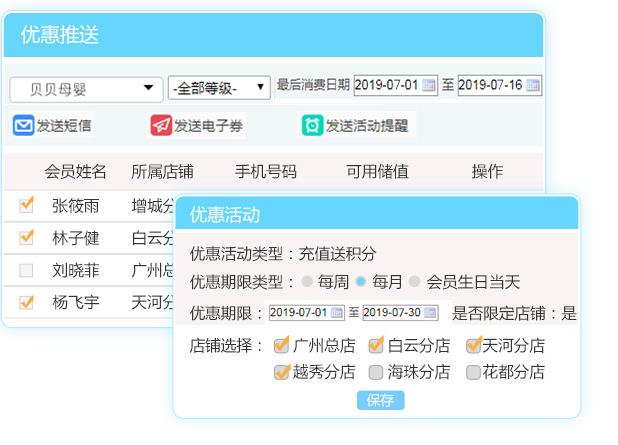Open the 全部等级 level dropdown
This screenshot has width=618, height=445.
click(219, 88)
